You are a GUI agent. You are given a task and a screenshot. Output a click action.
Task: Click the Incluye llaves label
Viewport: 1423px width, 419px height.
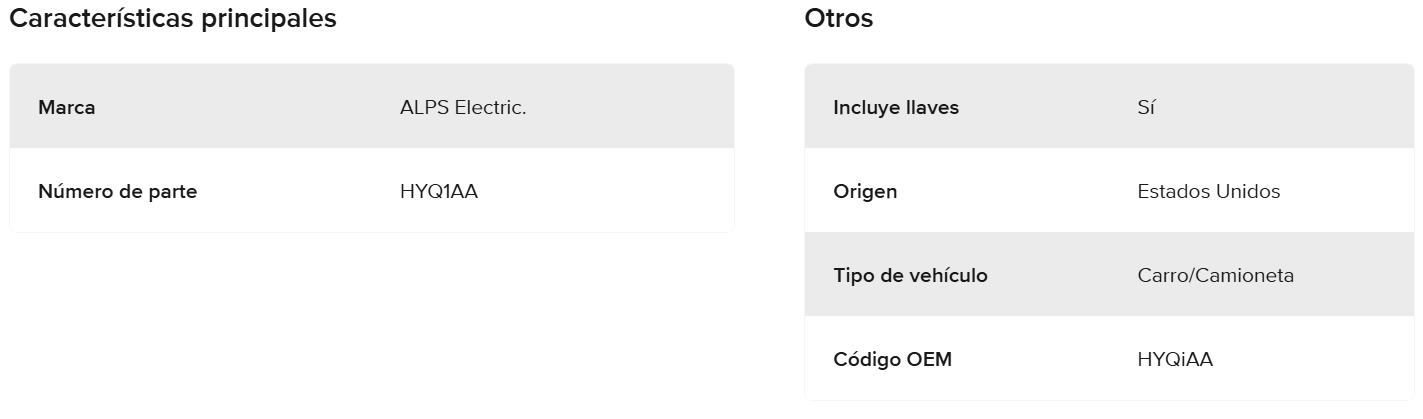click(895, 107)
